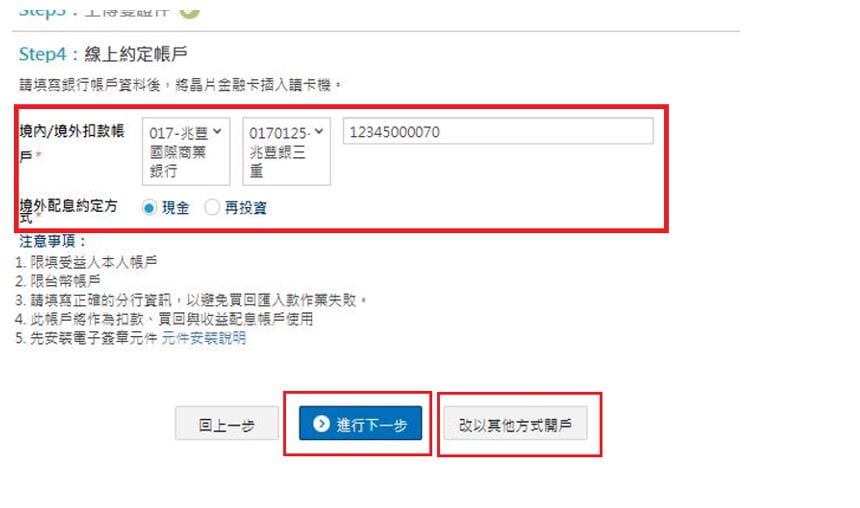Screen dimensions: 860x508
Task: Click the green checkmark beside the Step3 header
Action: [x=189, y=10]
